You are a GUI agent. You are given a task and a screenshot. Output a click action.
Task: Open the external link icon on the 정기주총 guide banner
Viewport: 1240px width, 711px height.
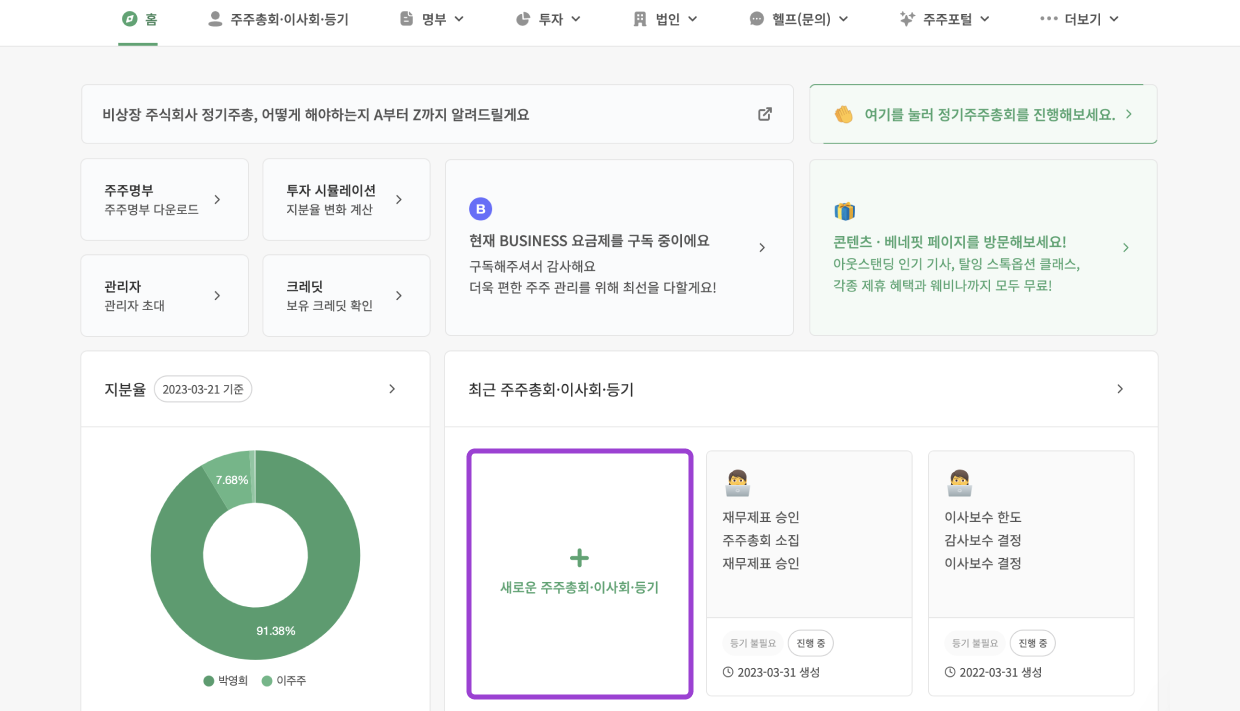764,114
